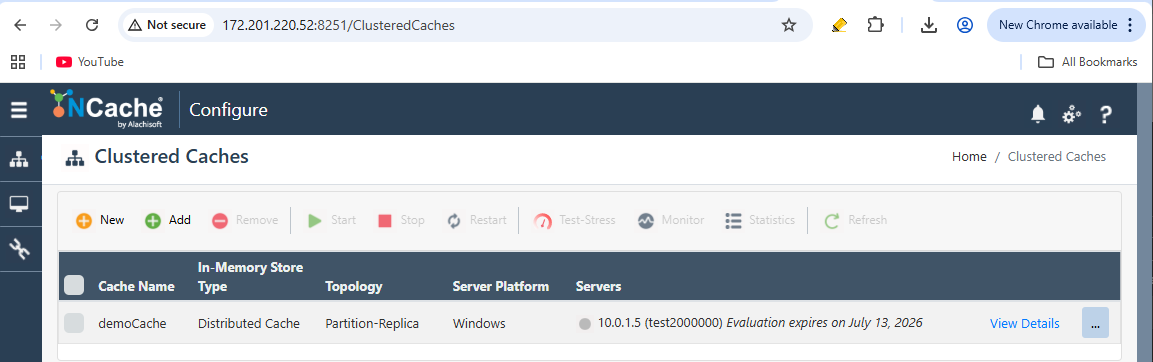Click the Test-Stress toolbar button
The width and height of the screenshot is (1153, 362).
click(575, 220)
